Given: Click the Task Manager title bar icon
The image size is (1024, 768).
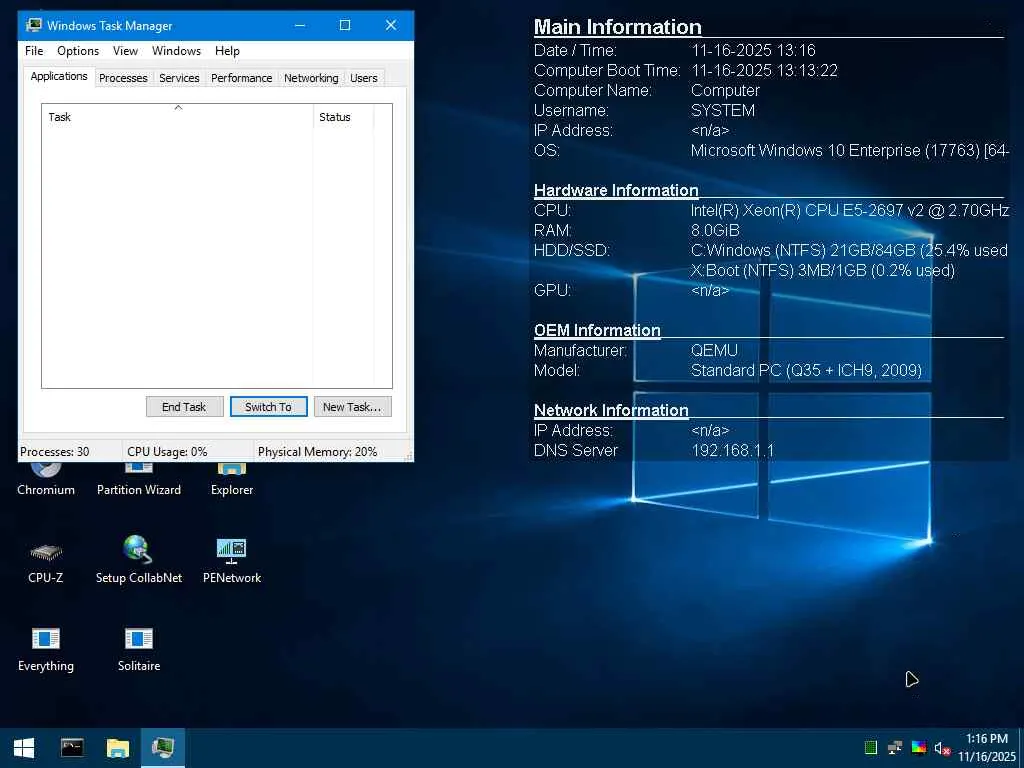Looking at the screenshot, I should pyautogui.click(x=33, y=25).
